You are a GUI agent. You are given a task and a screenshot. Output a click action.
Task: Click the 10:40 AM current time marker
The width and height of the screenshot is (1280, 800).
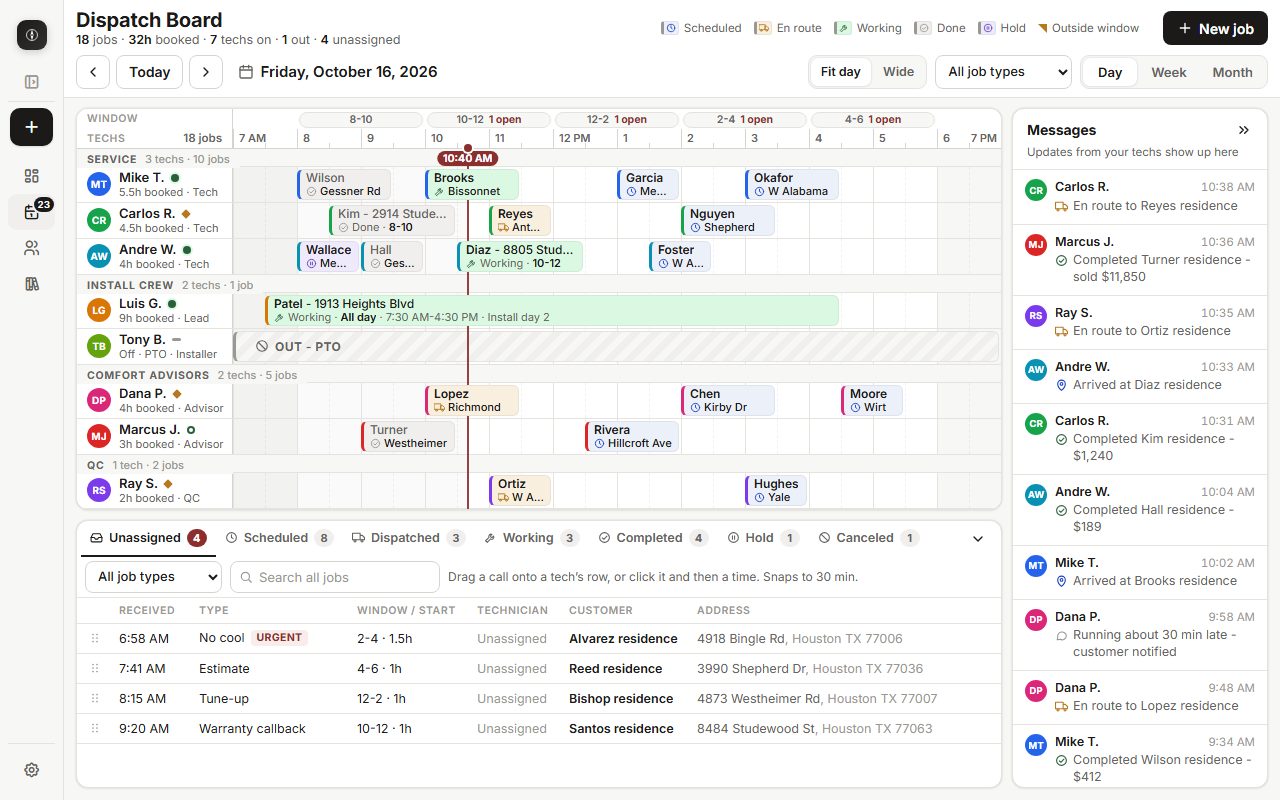(x=468, y=158)
